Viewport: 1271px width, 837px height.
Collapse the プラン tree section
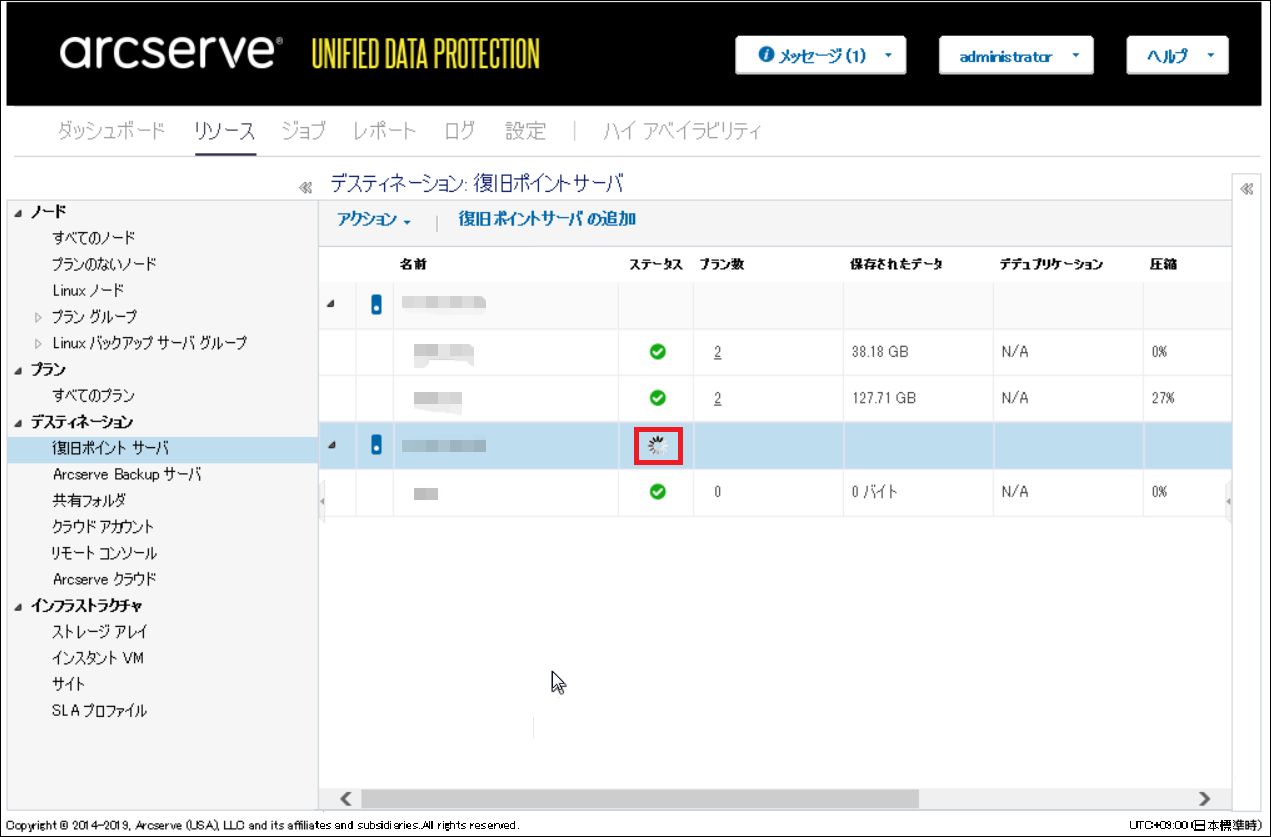[17, 370]
